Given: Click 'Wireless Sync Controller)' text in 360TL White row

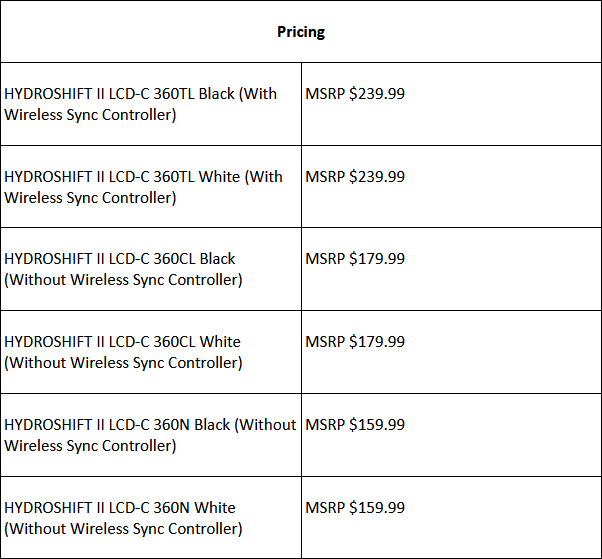Looking at the screenshot, I should pos(90,198).
